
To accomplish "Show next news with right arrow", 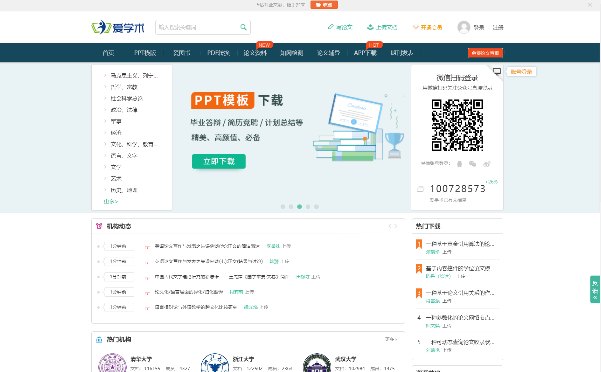I will pos(396,226).
